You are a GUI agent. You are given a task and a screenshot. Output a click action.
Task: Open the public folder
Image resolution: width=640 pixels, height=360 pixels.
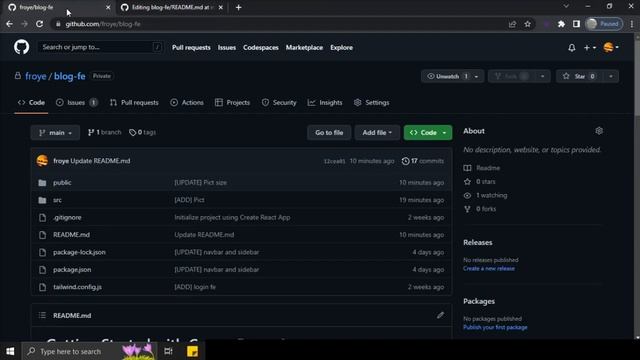pos(62,182)
